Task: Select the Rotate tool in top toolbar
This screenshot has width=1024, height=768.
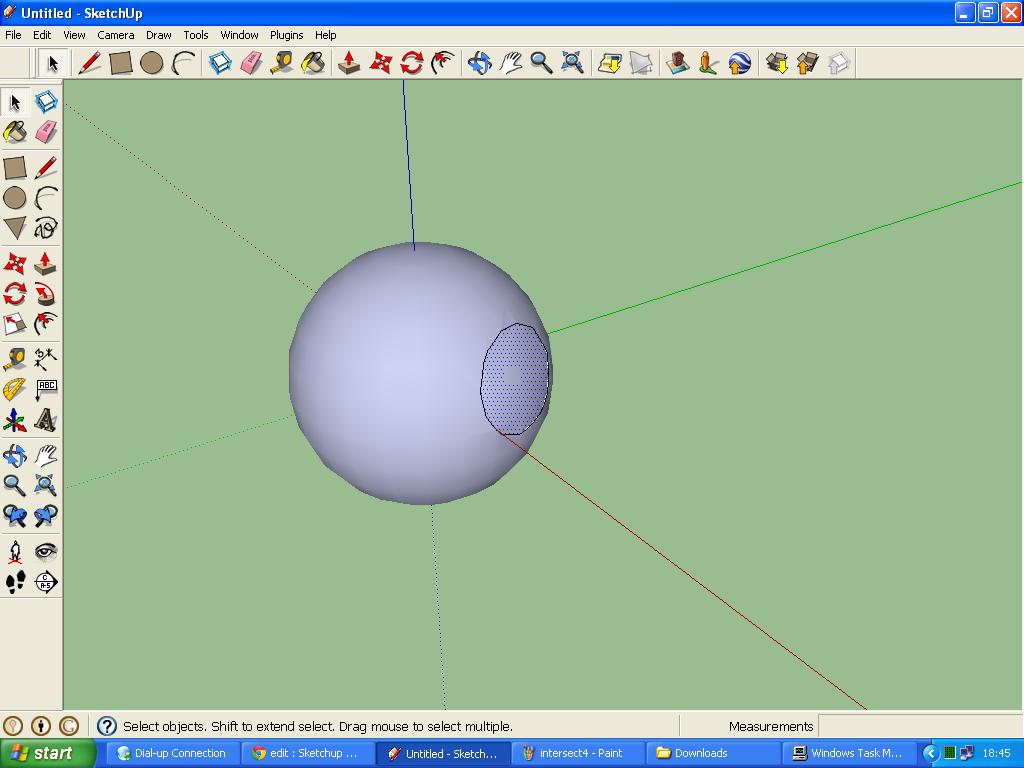Action: [x=411, y=63]
